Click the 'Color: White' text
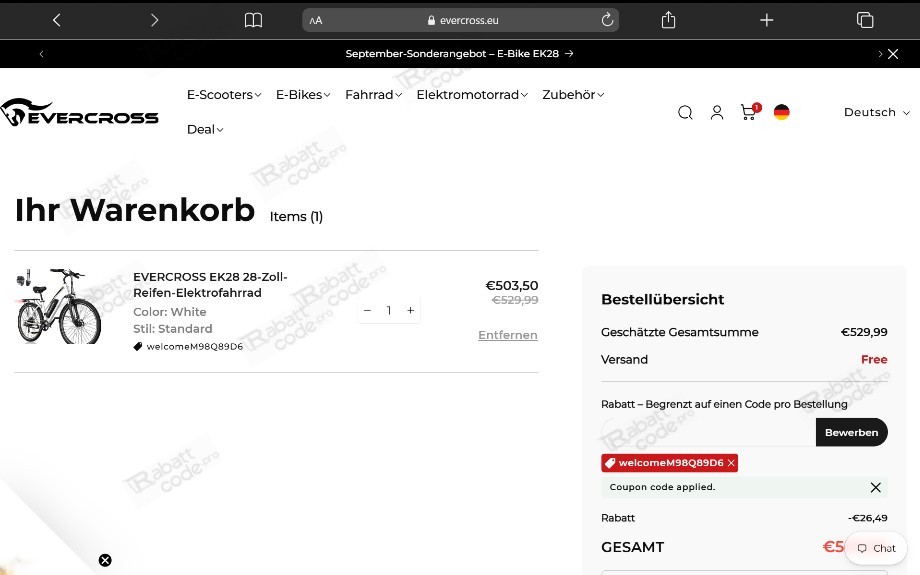This screenshot has width=920, height=575. pyautogui.click(x=170, y=312)
